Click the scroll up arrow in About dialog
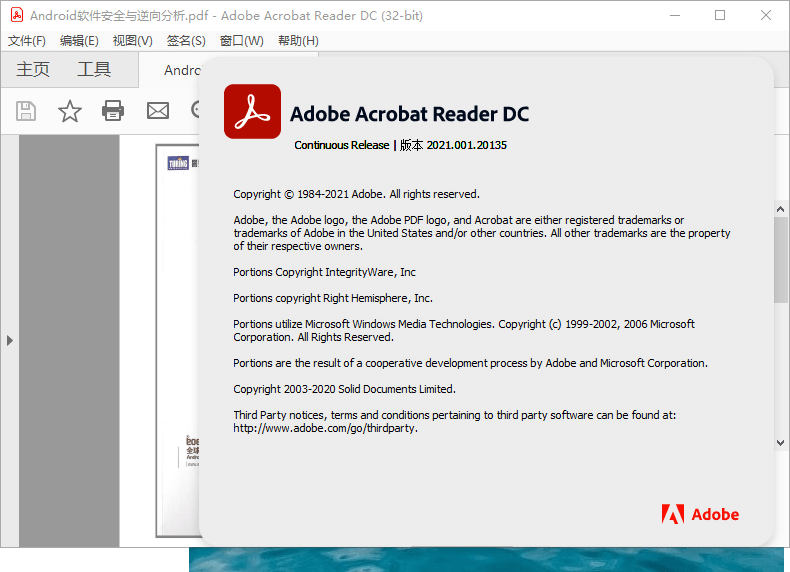 click(780, 209)
